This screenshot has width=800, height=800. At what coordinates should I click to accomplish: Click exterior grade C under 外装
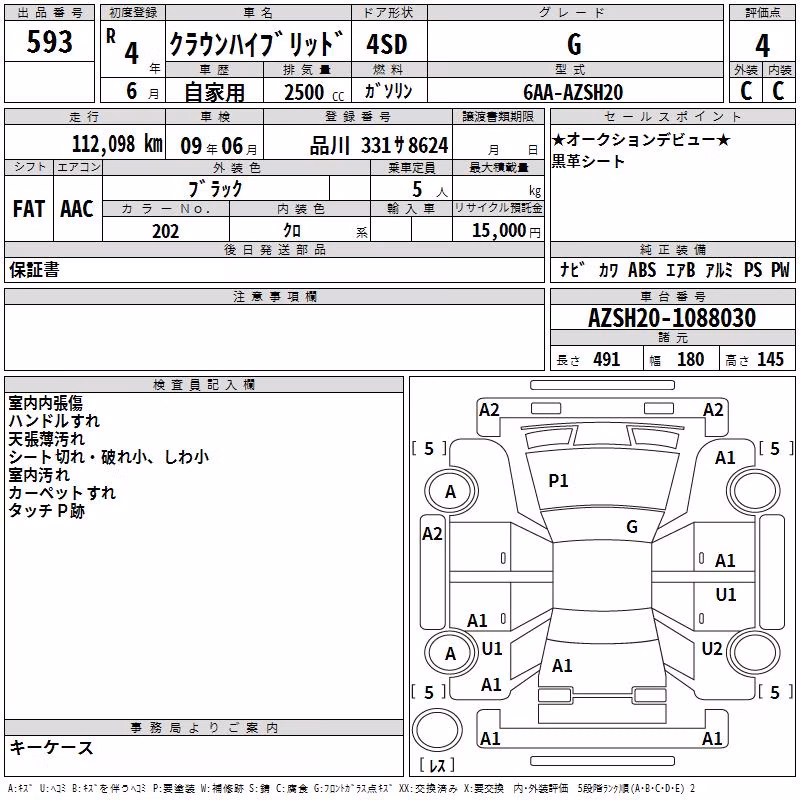coord(746,91)
